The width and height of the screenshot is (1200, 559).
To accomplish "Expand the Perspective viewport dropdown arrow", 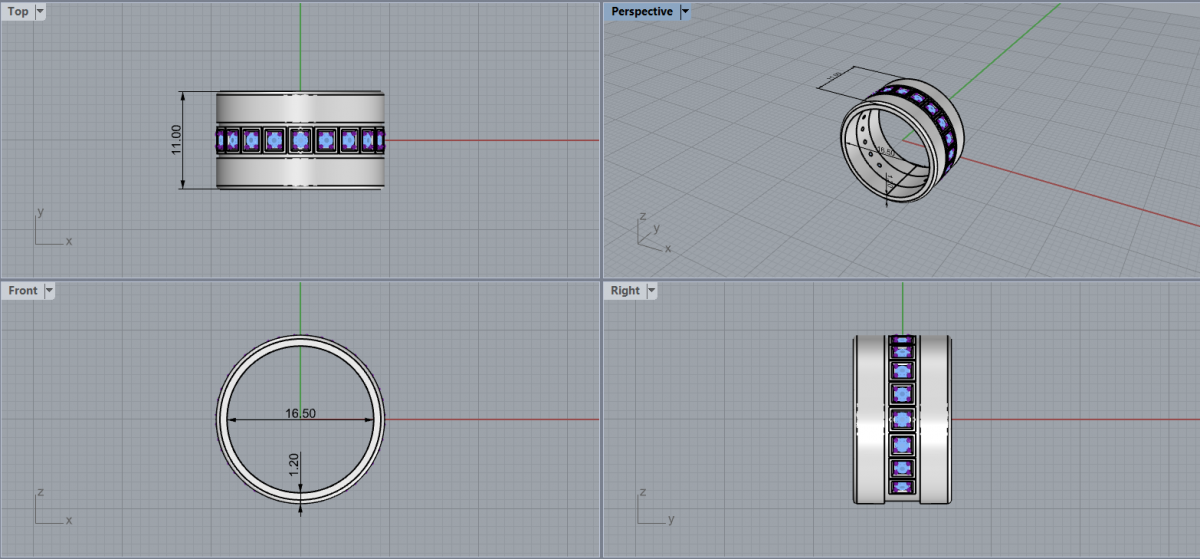I will pos(685,12).
